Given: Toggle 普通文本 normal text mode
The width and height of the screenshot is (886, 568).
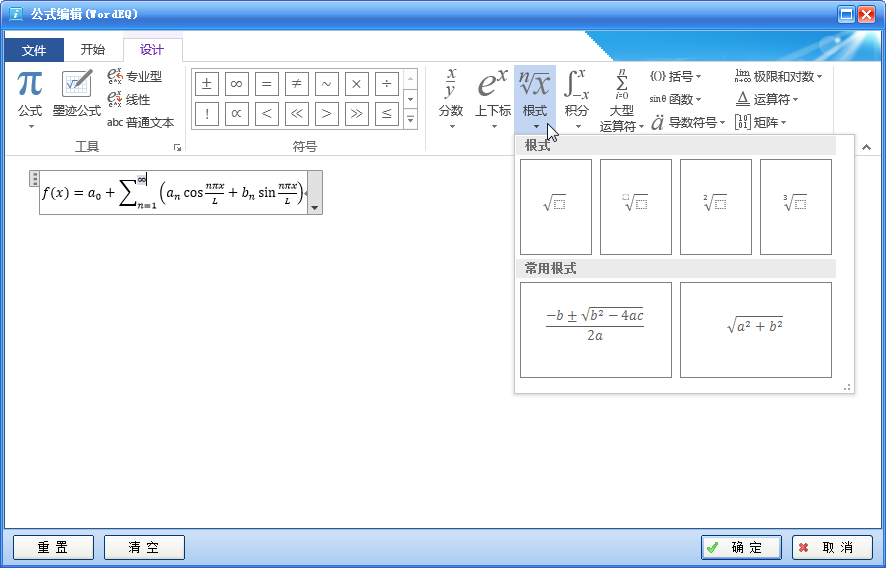Looking at the screenshot, I should click(x=141, y=123).
